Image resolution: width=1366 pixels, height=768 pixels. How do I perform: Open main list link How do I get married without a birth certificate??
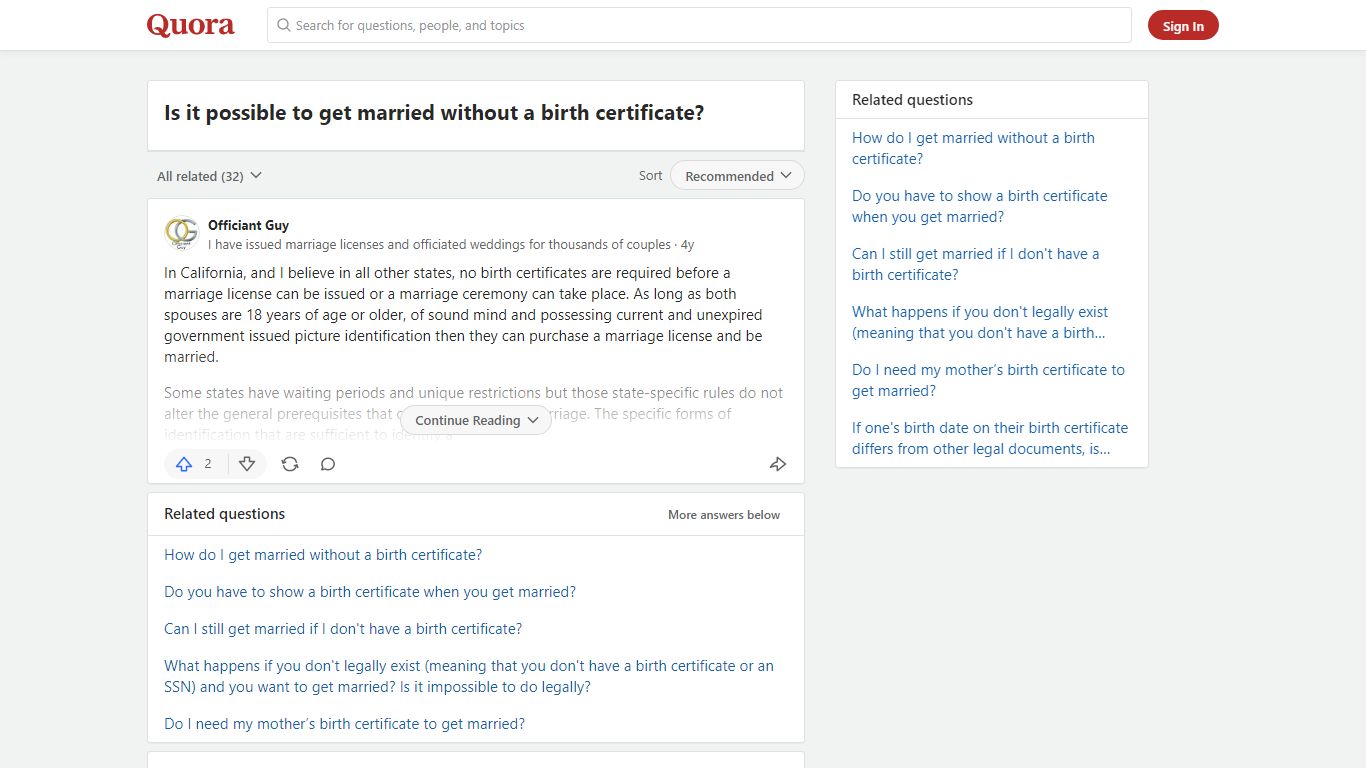point(323,555)
